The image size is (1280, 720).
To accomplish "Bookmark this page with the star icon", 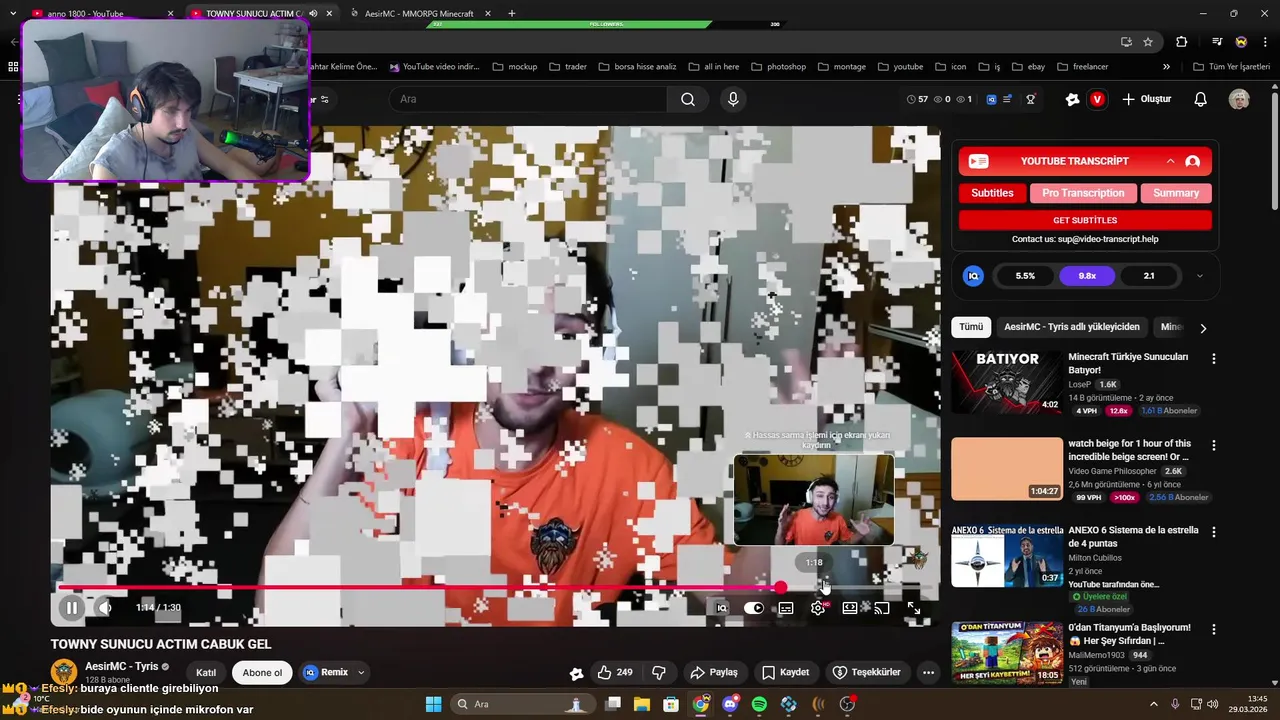I will (1148, 42).
